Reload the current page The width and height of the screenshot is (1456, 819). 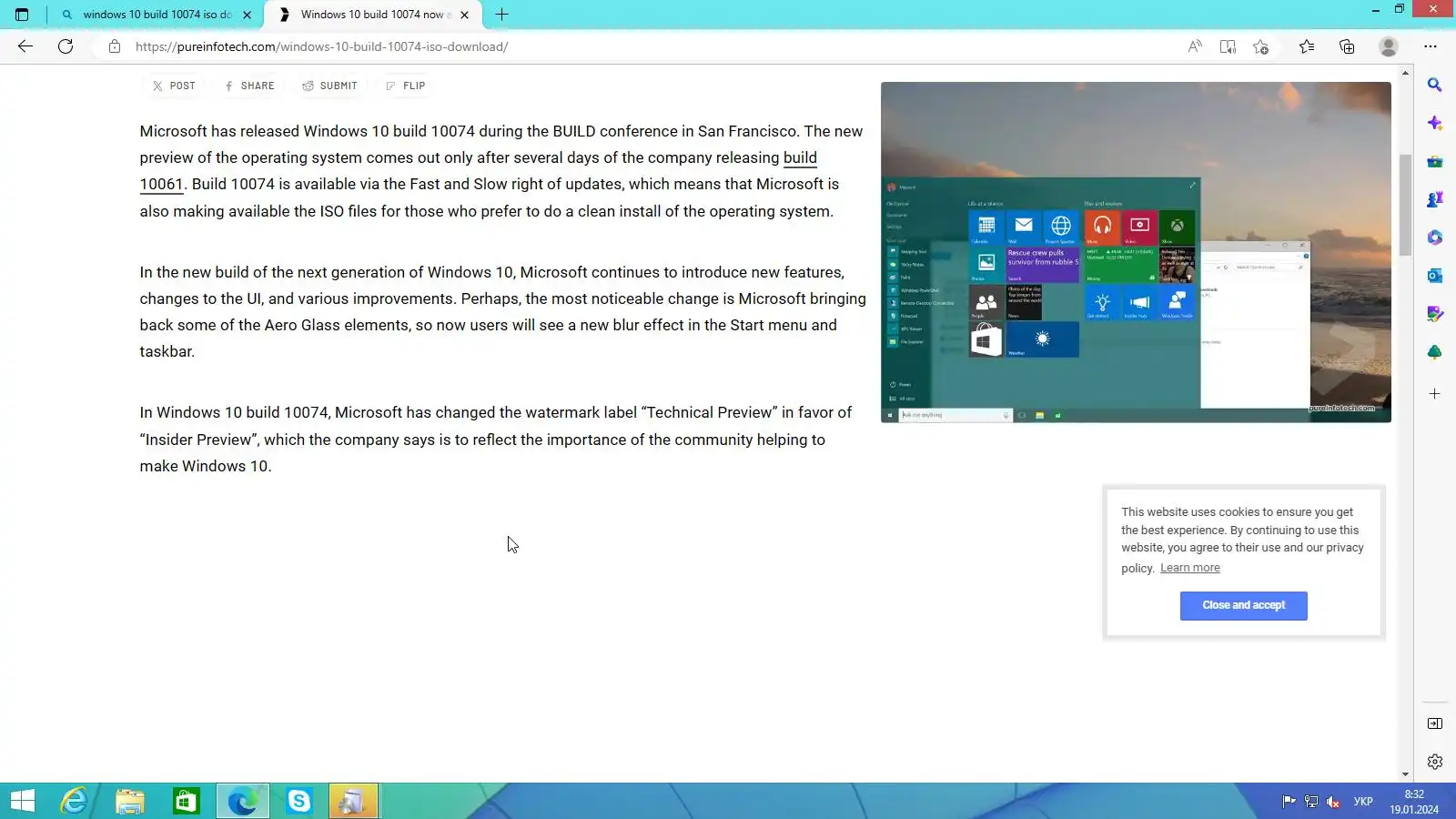(66, 46)
